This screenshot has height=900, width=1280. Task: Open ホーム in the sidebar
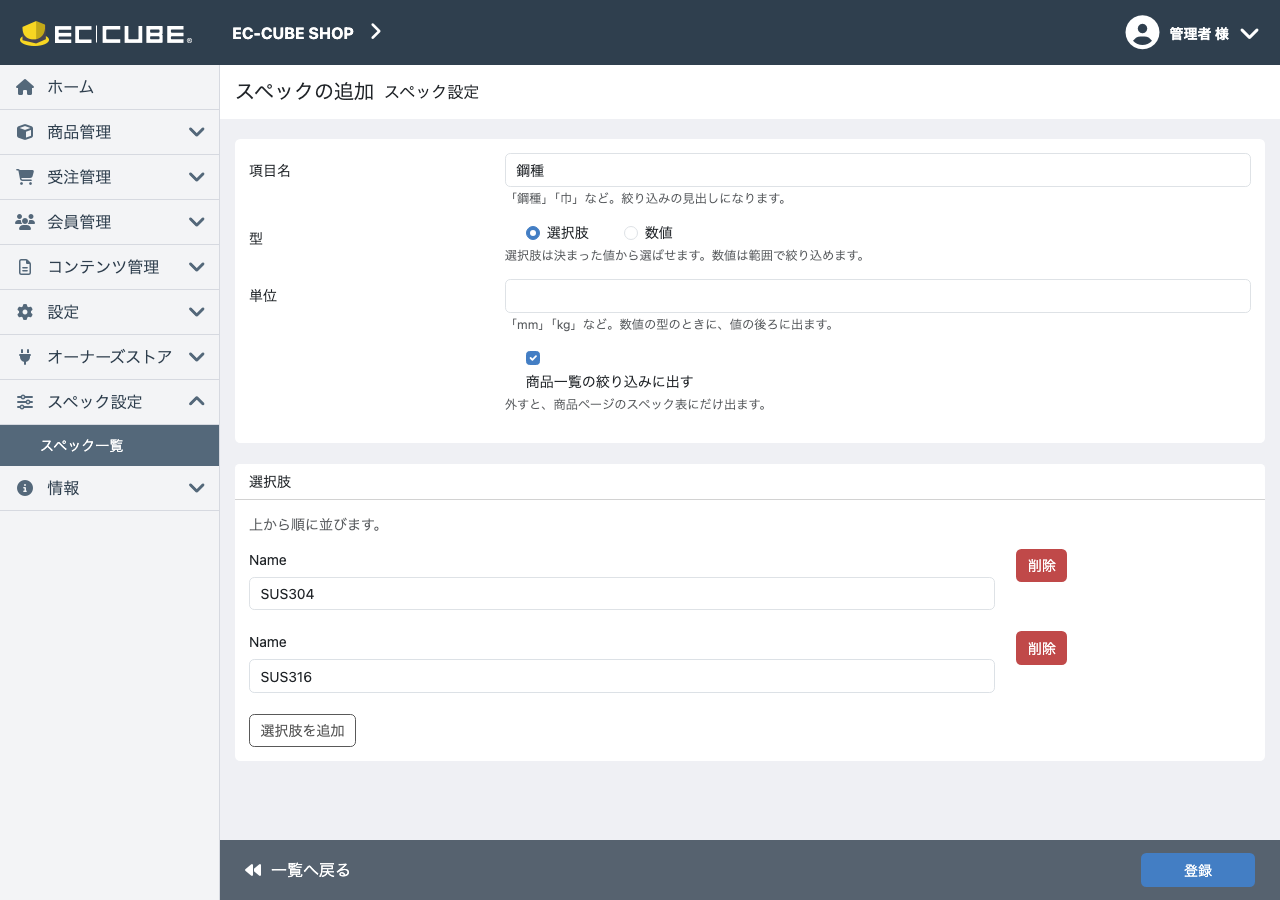pyautogui.click(x=109, y=87)
